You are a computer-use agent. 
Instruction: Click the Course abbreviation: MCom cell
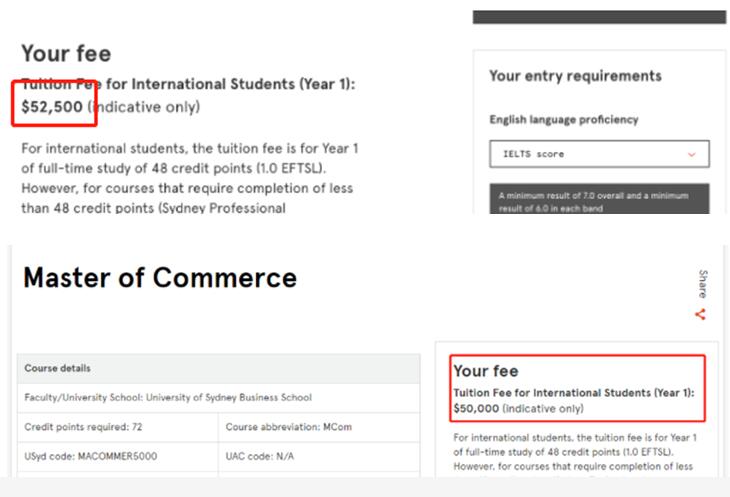click(x=319, y=427)
